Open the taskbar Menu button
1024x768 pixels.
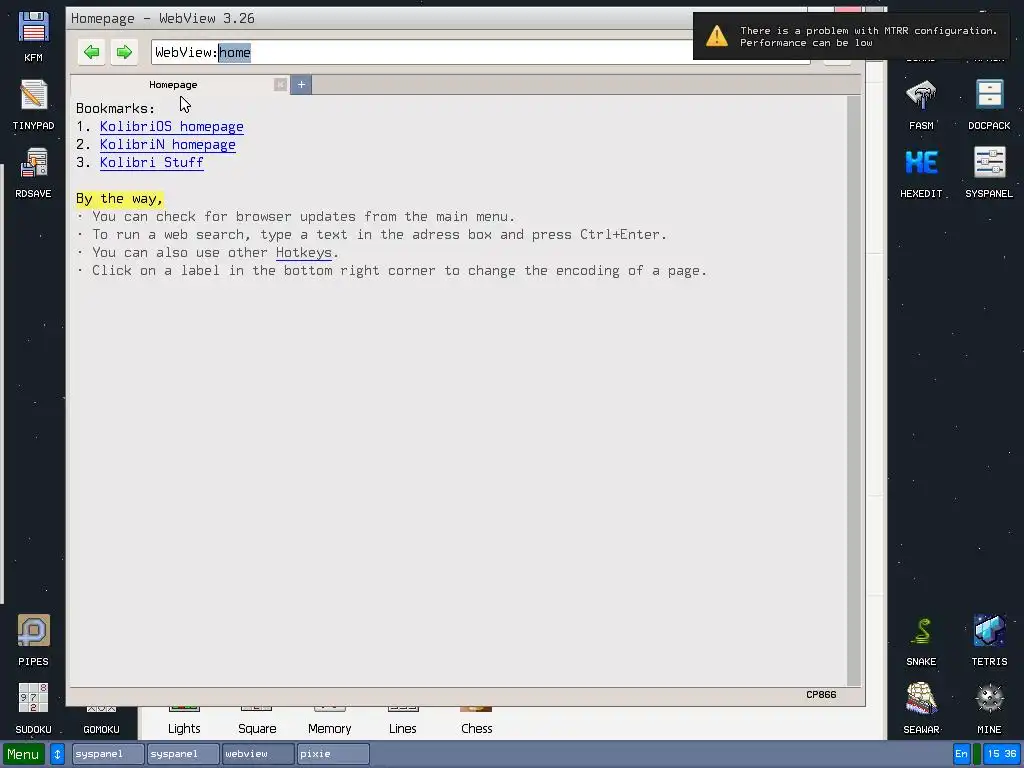(24, 754)
